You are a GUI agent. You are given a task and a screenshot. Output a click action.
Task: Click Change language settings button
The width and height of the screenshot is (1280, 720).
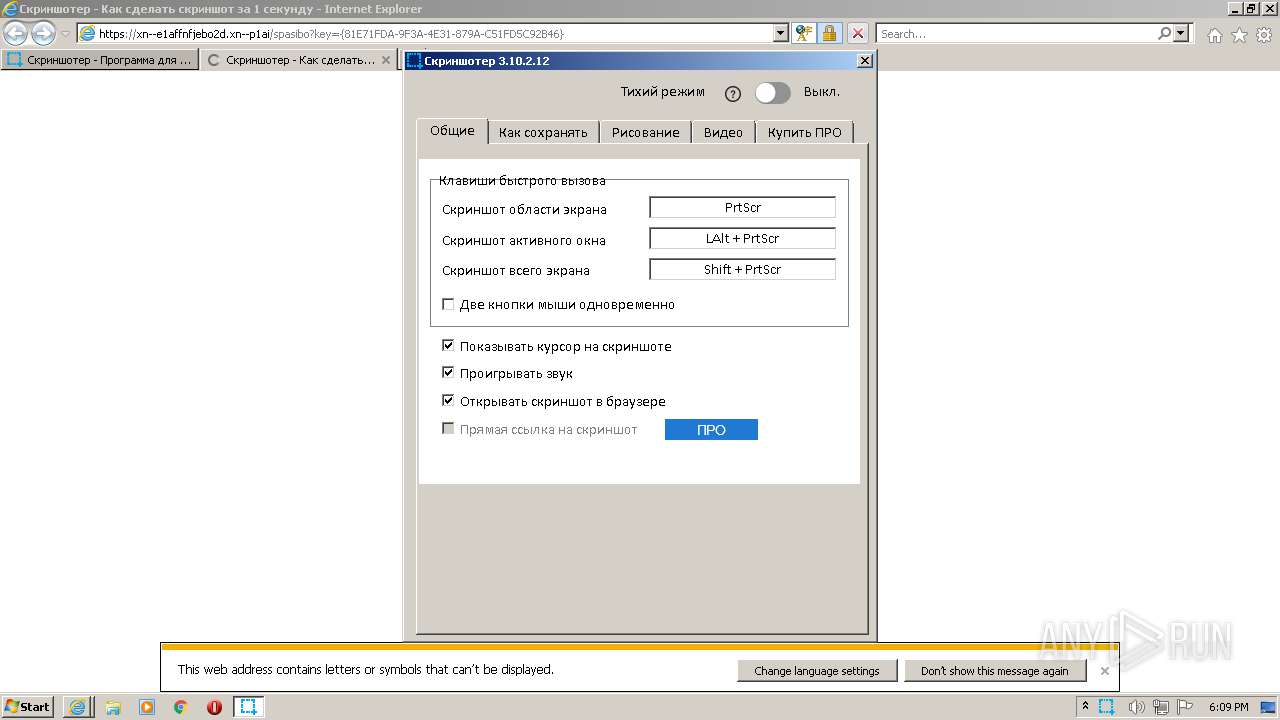pos(817,671)
